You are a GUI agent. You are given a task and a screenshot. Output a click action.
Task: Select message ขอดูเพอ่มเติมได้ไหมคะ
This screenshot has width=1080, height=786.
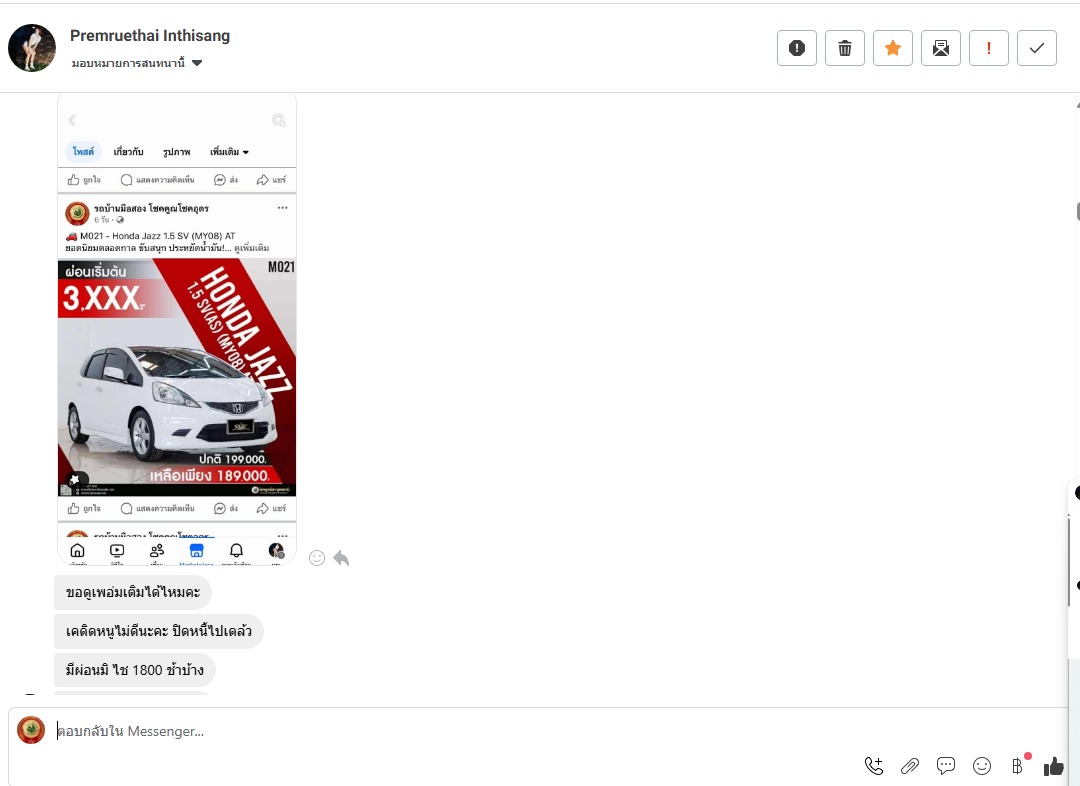pyautogui.click(x=133, y=592)
